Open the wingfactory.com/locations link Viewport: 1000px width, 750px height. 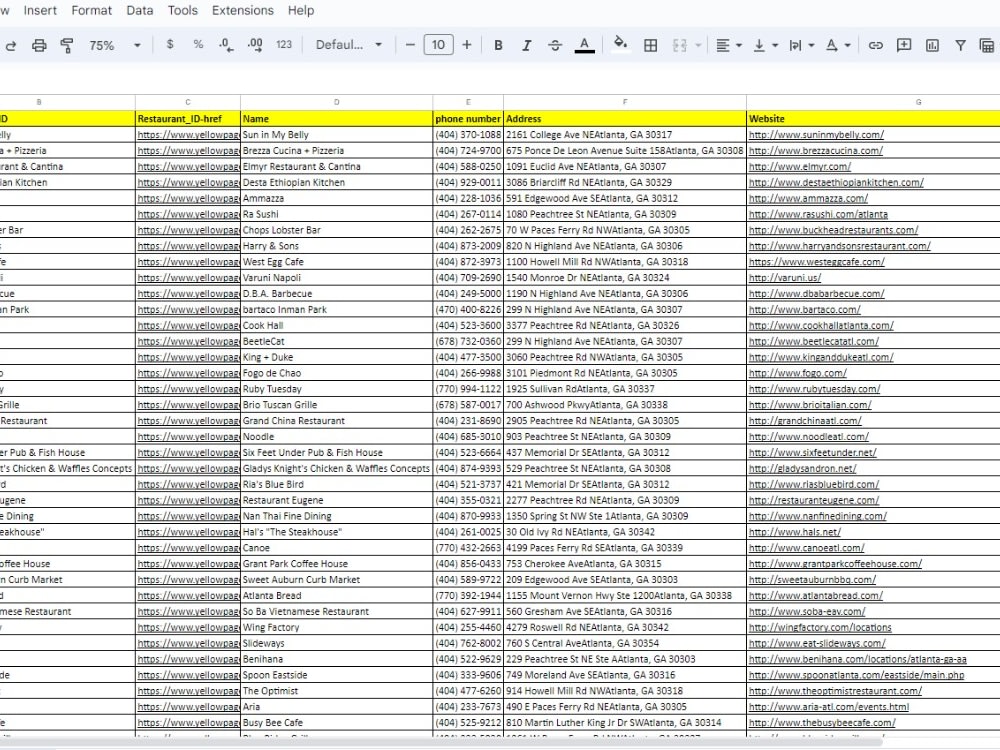tap(820, 628)
